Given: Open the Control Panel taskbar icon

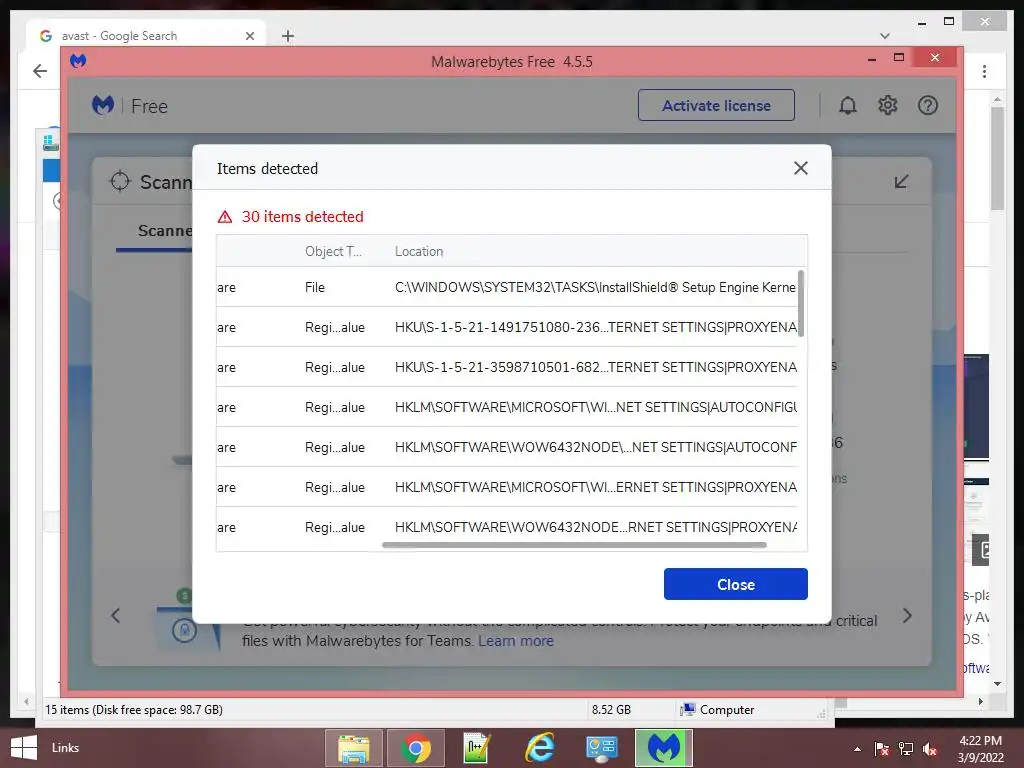Looking at the screenshot, I should pos(601,748).
